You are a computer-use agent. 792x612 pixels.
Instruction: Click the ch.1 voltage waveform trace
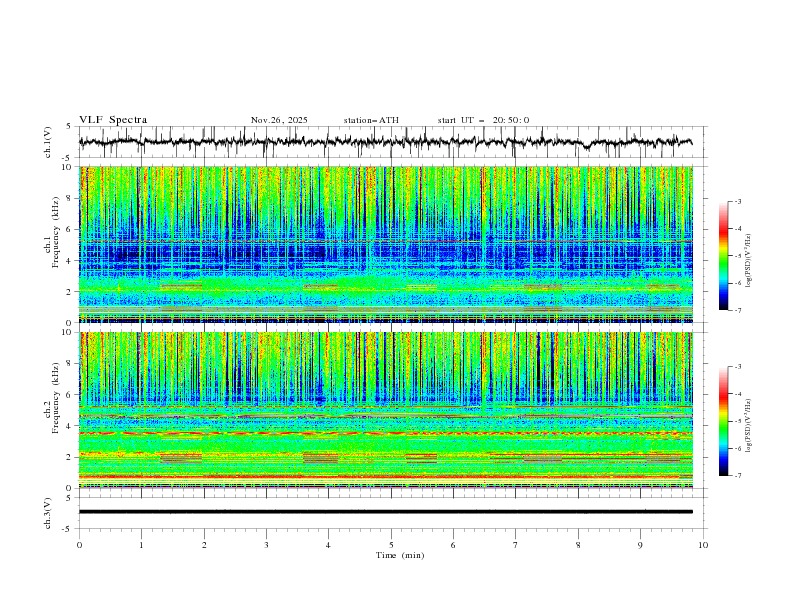(385, 142)
